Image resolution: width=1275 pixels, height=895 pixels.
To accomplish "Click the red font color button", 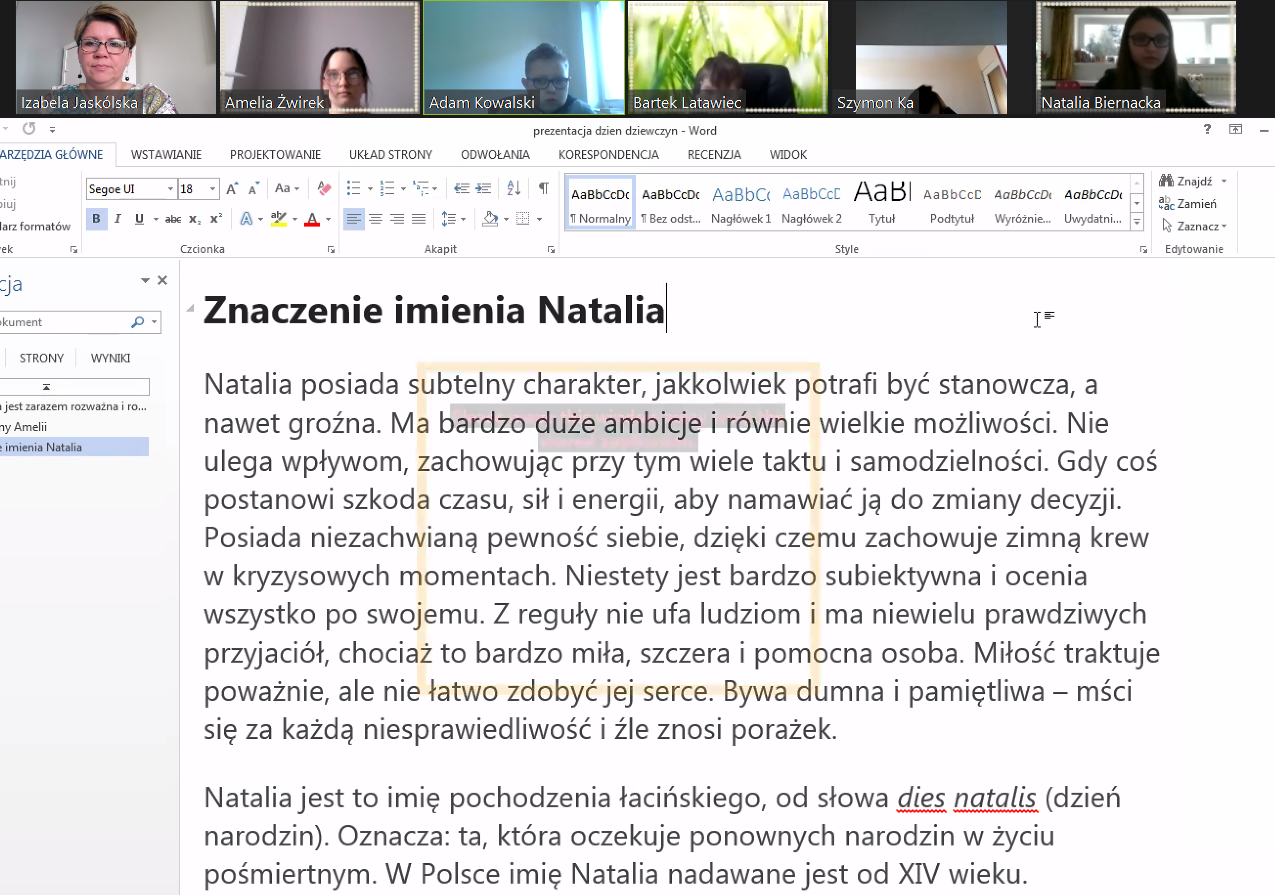I will (312, 219).
